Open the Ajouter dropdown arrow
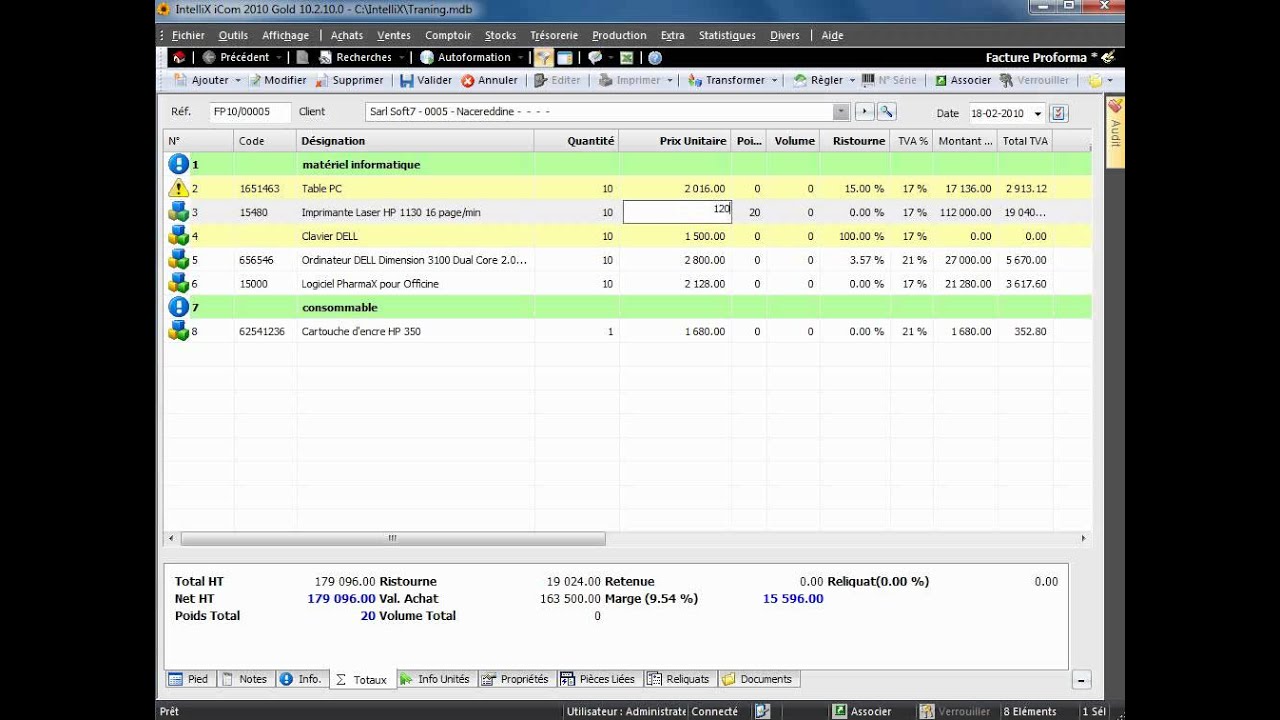The image size is (1280, 720). (237, 80)
